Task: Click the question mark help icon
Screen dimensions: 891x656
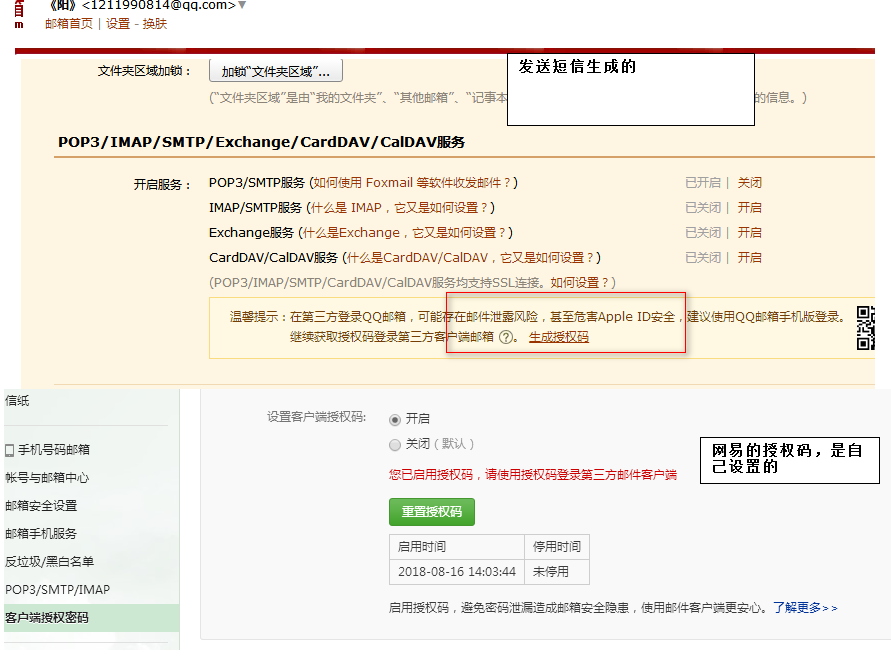Action: tap(505, 338)
